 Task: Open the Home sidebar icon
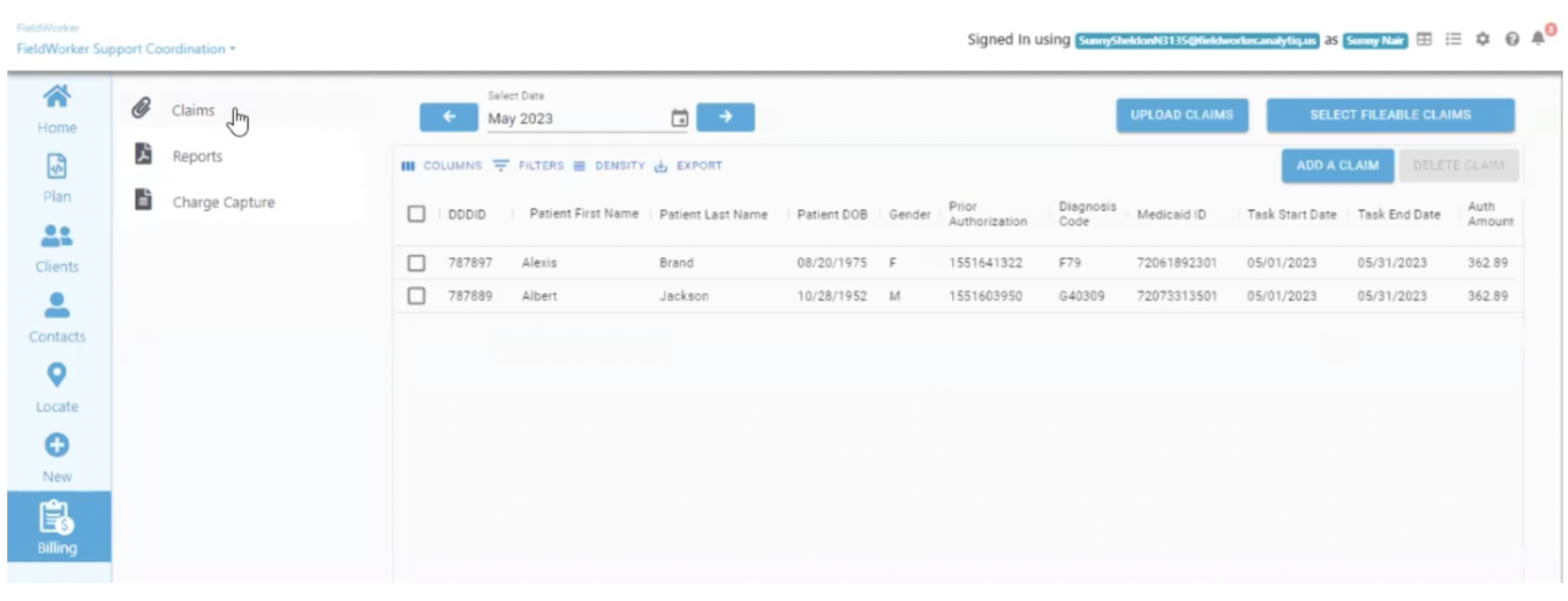57,97
